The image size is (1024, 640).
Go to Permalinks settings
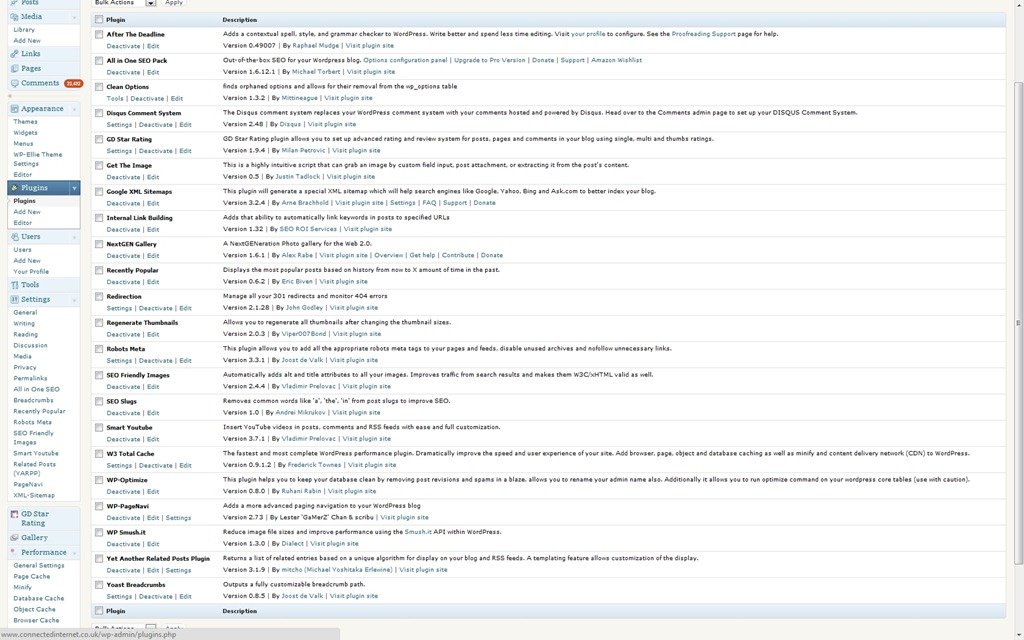point(30,378)
